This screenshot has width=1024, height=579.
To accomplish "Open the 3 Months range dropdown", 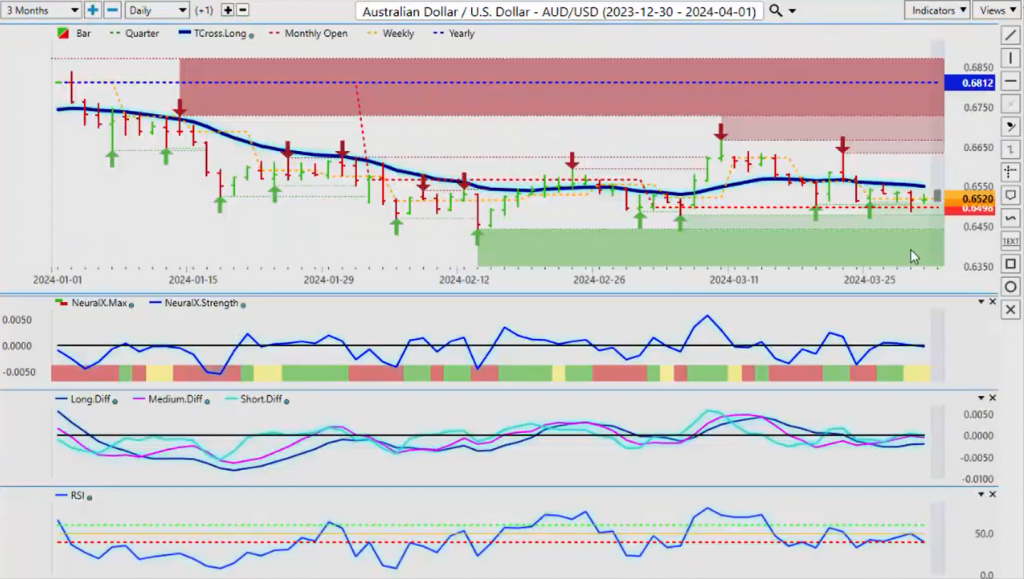I will 40,10.
